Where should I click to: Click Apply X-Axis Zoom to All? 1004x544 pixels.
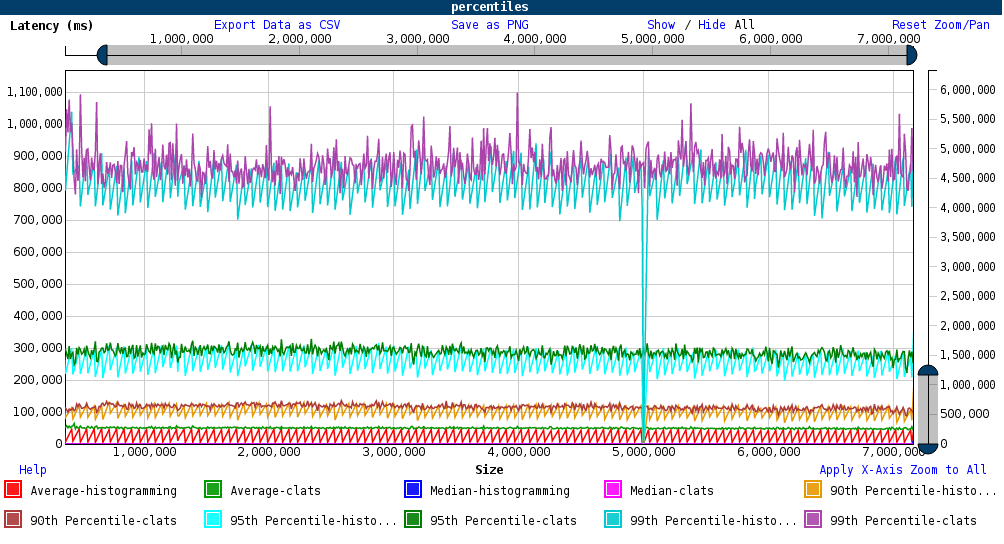pos(903,470)
